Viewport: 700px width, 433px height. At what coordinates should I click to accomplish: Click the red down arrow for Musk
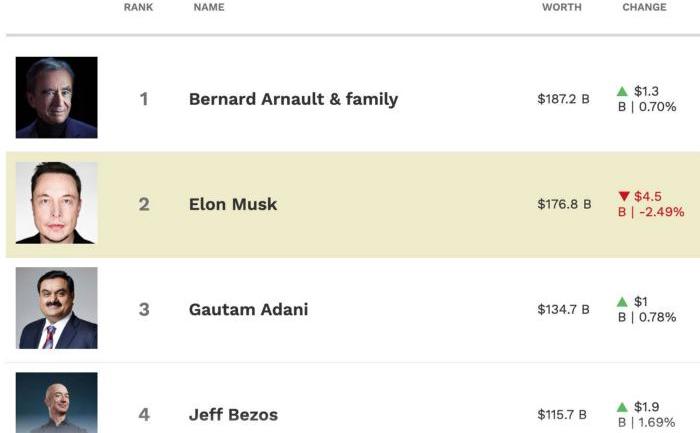point(624,197)
